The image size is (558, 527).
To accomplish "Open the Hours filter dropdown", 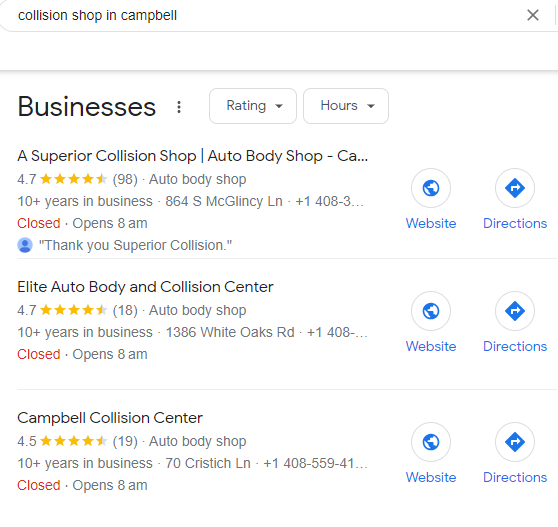I will click(x=346, y=106).
